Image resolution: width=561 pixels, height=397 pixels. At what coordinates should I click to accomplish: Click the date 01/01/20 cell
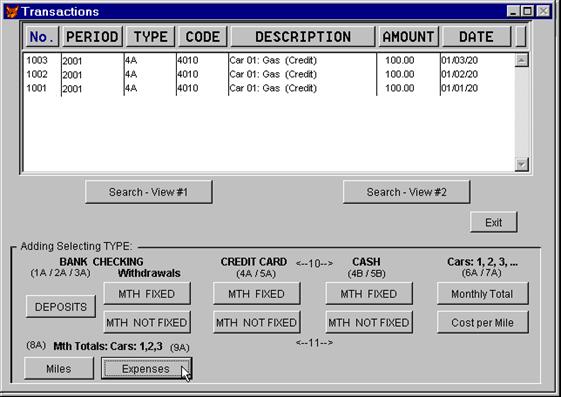tap(459, 88)
